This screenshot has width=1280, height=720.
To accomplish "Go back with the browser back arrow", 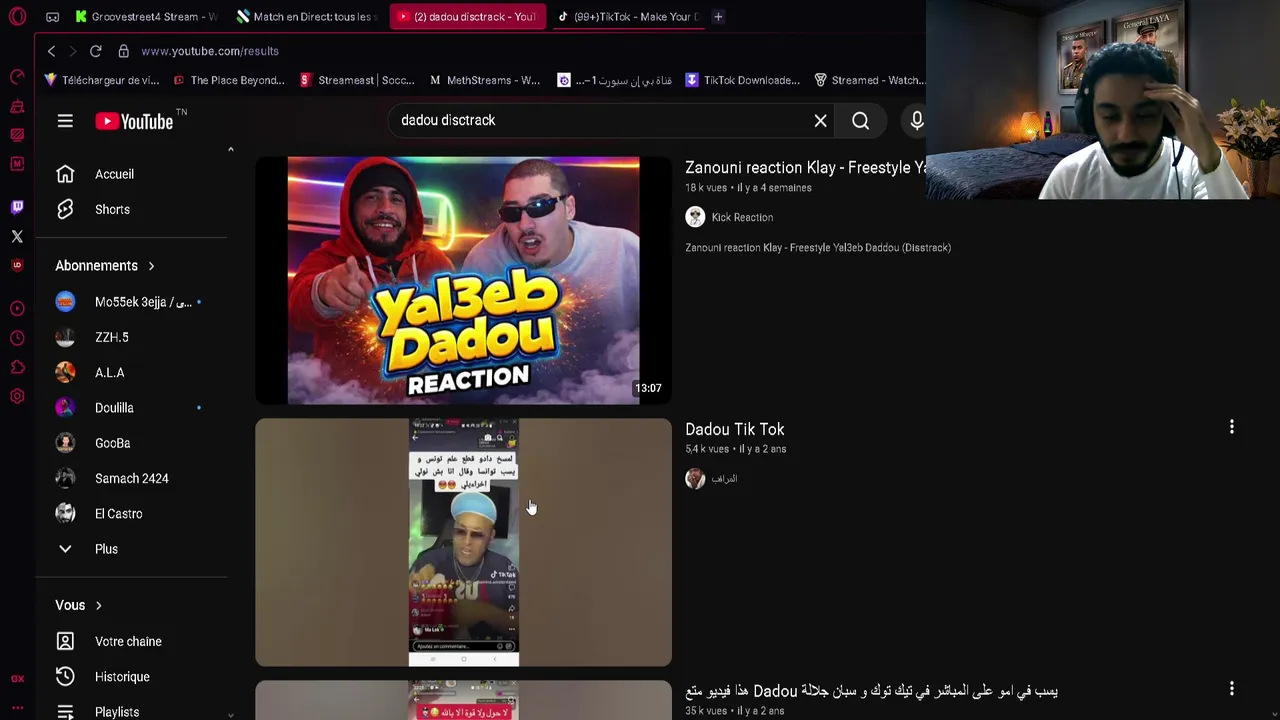I will pos(52,51).
